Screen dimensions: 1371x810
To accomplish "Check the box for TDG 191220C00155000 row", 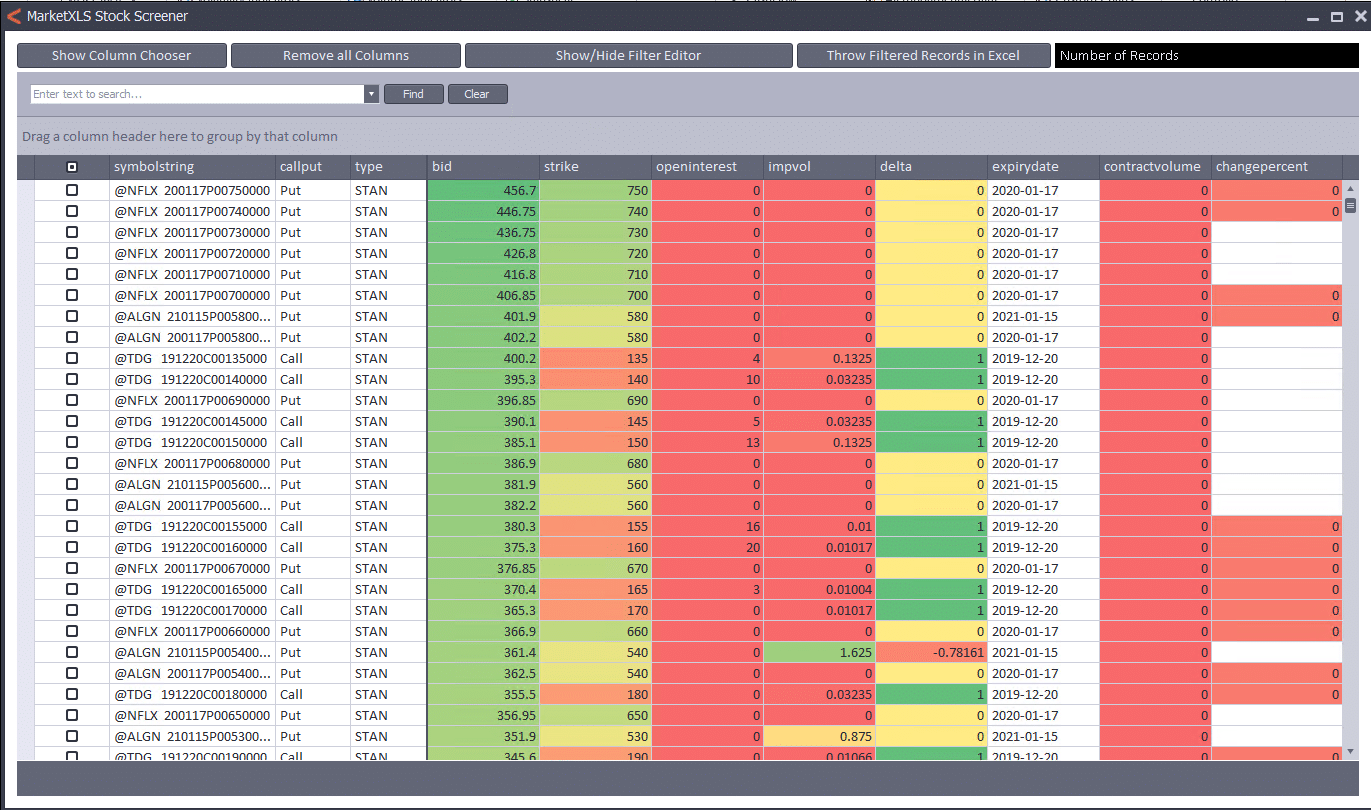I will (x=71, y=526).
